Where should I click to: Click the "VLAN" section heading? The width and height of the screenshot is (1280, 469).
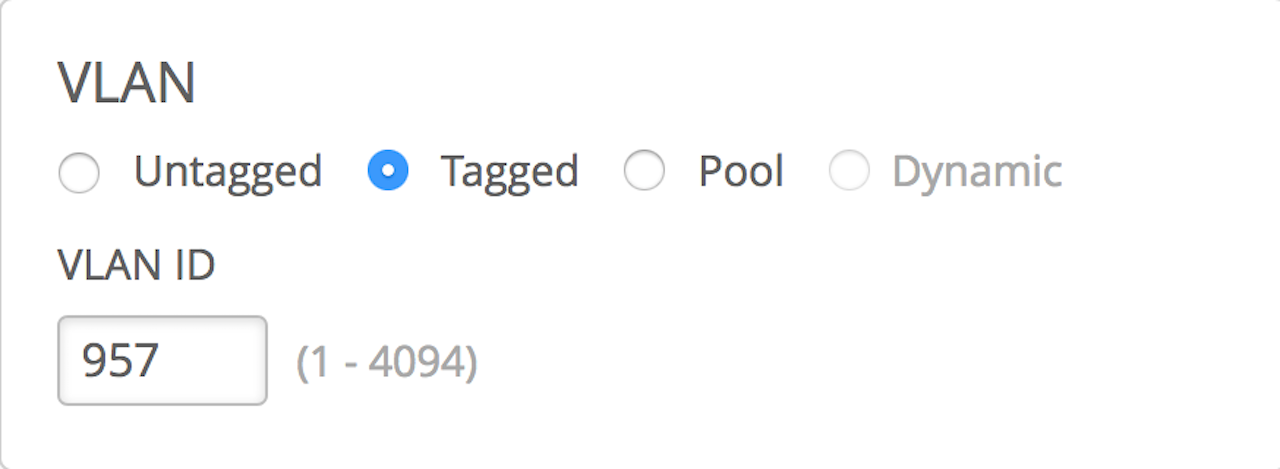pyautogui.click(x=126, y=84)
